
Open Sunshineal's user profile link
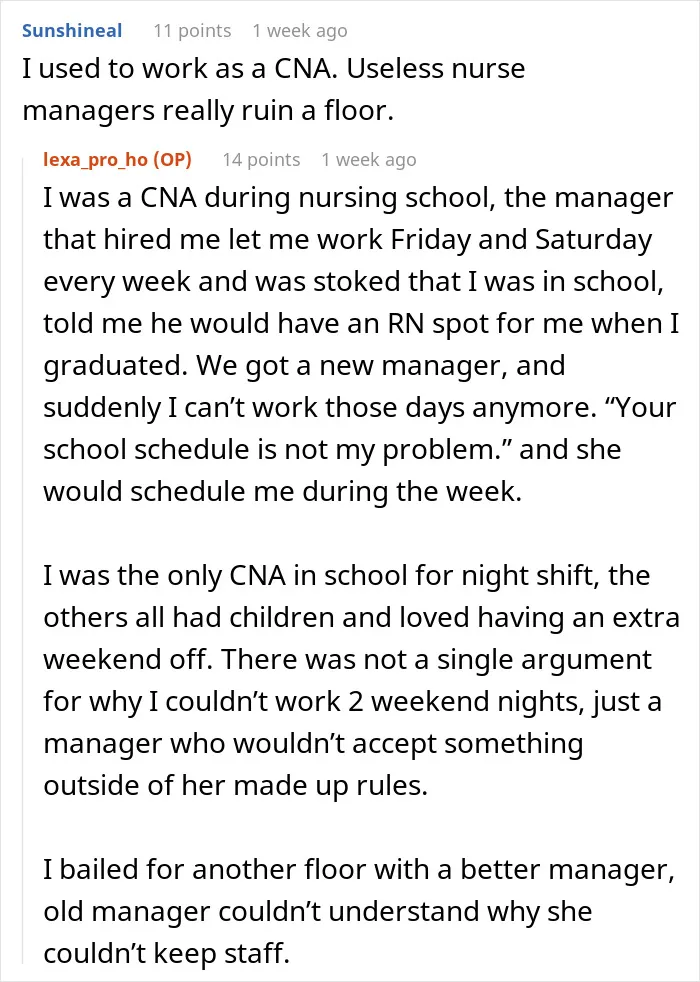click(x=72, y=30)
